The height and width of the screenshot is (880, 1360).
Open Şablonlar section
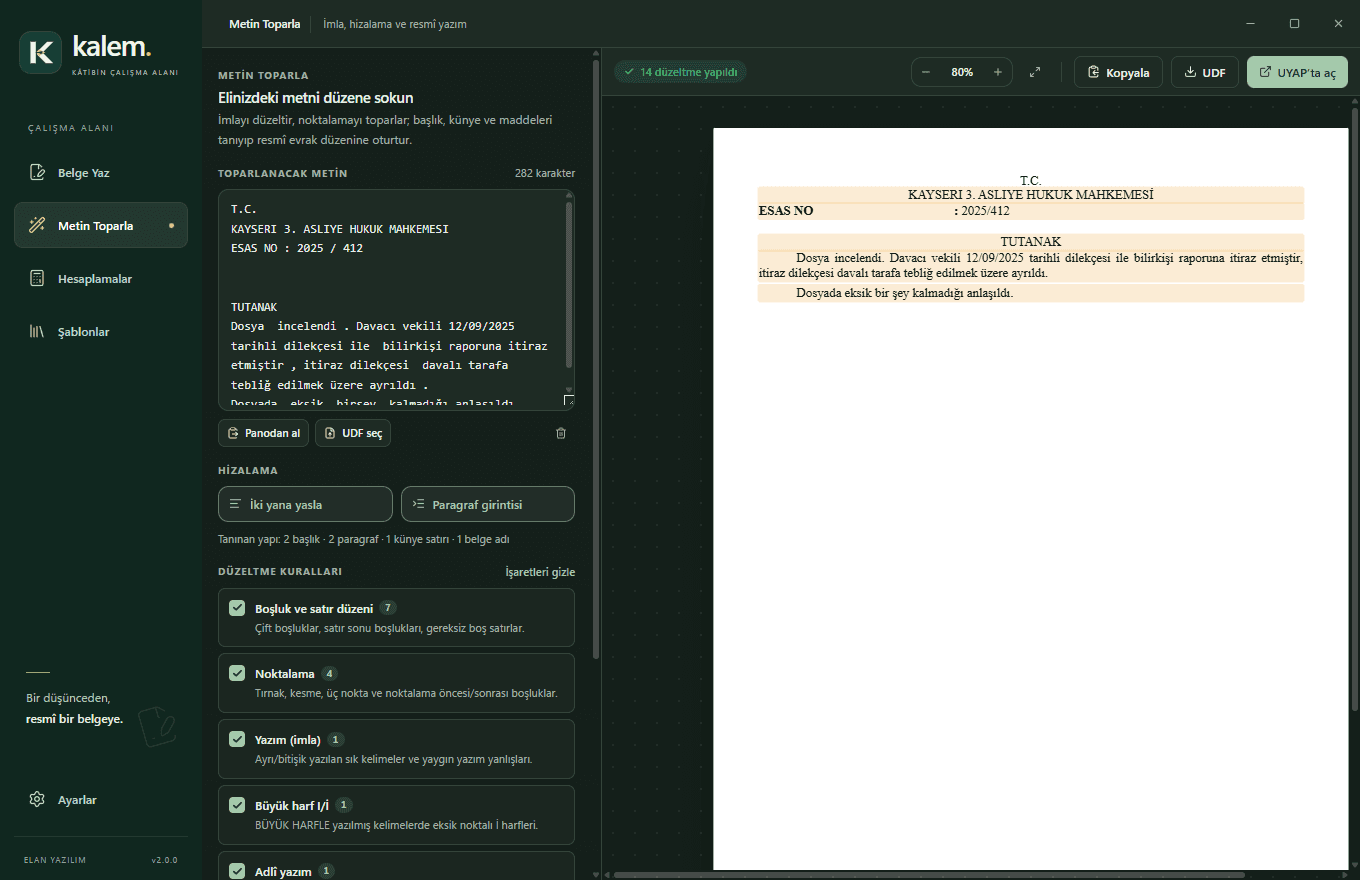[101, 332]
